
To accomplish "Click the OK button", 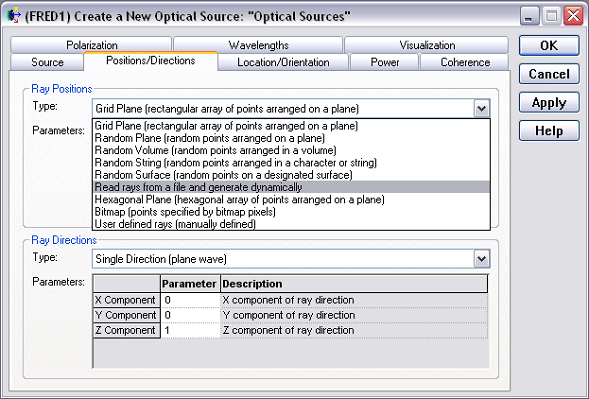I will (x=549, y=45).
